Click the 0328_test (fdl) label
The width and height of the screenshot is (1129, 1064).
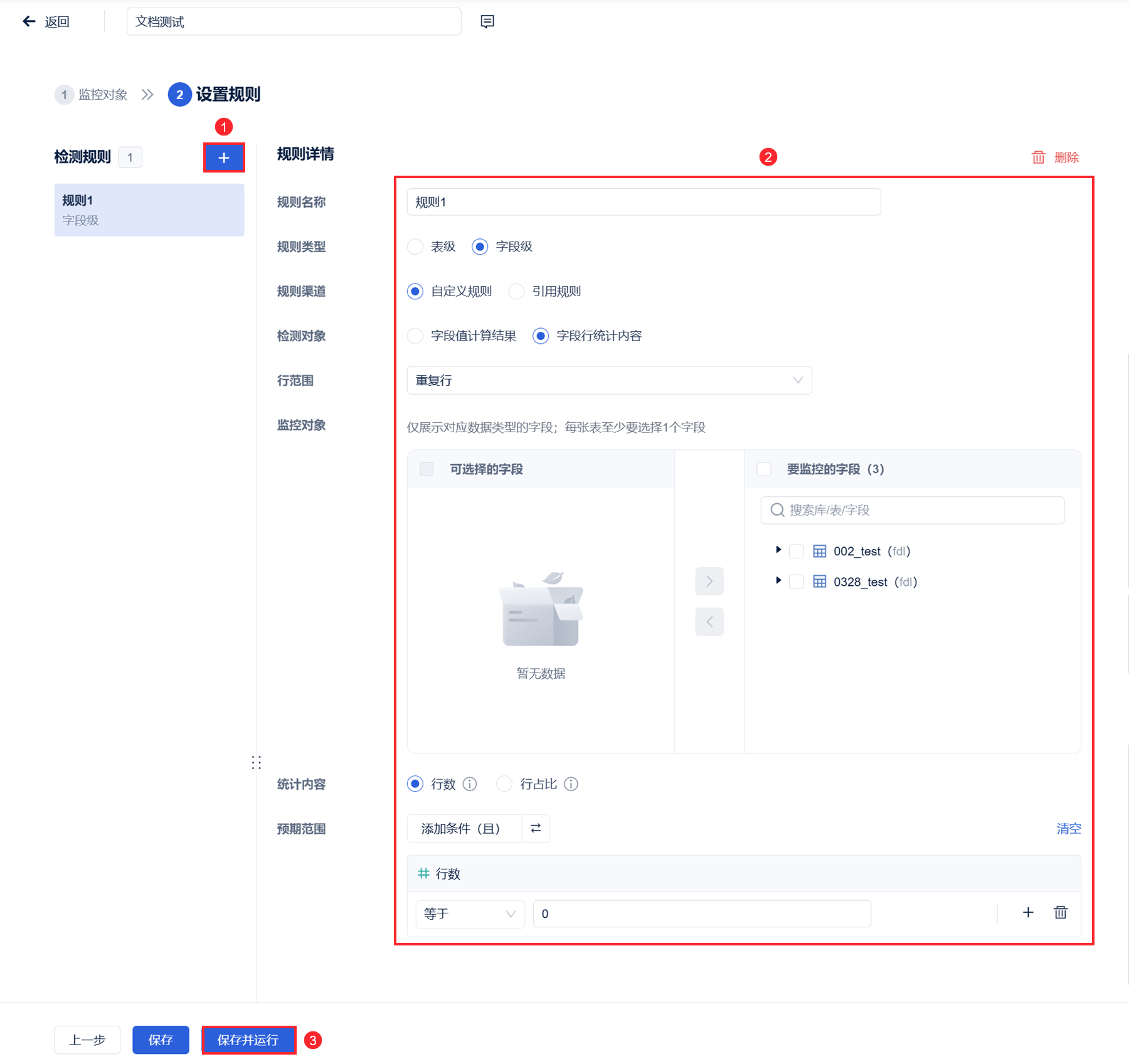click(876, 582)
